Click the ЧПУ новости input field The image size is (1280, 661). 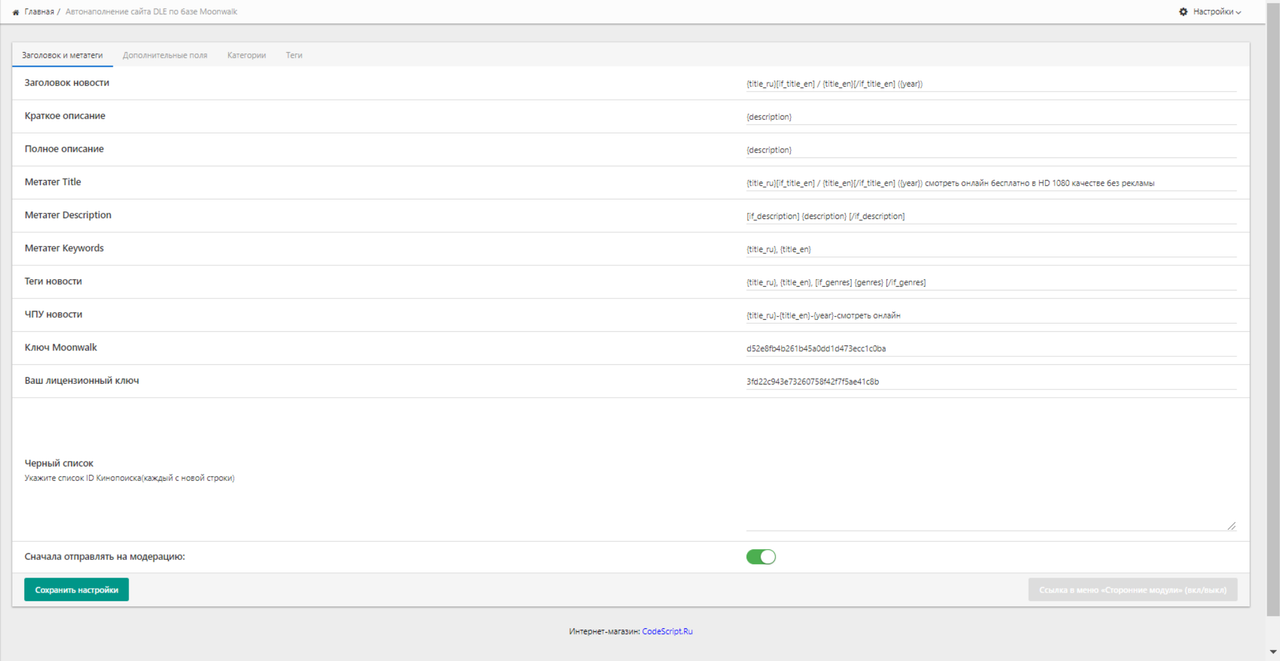coord(991,315)
